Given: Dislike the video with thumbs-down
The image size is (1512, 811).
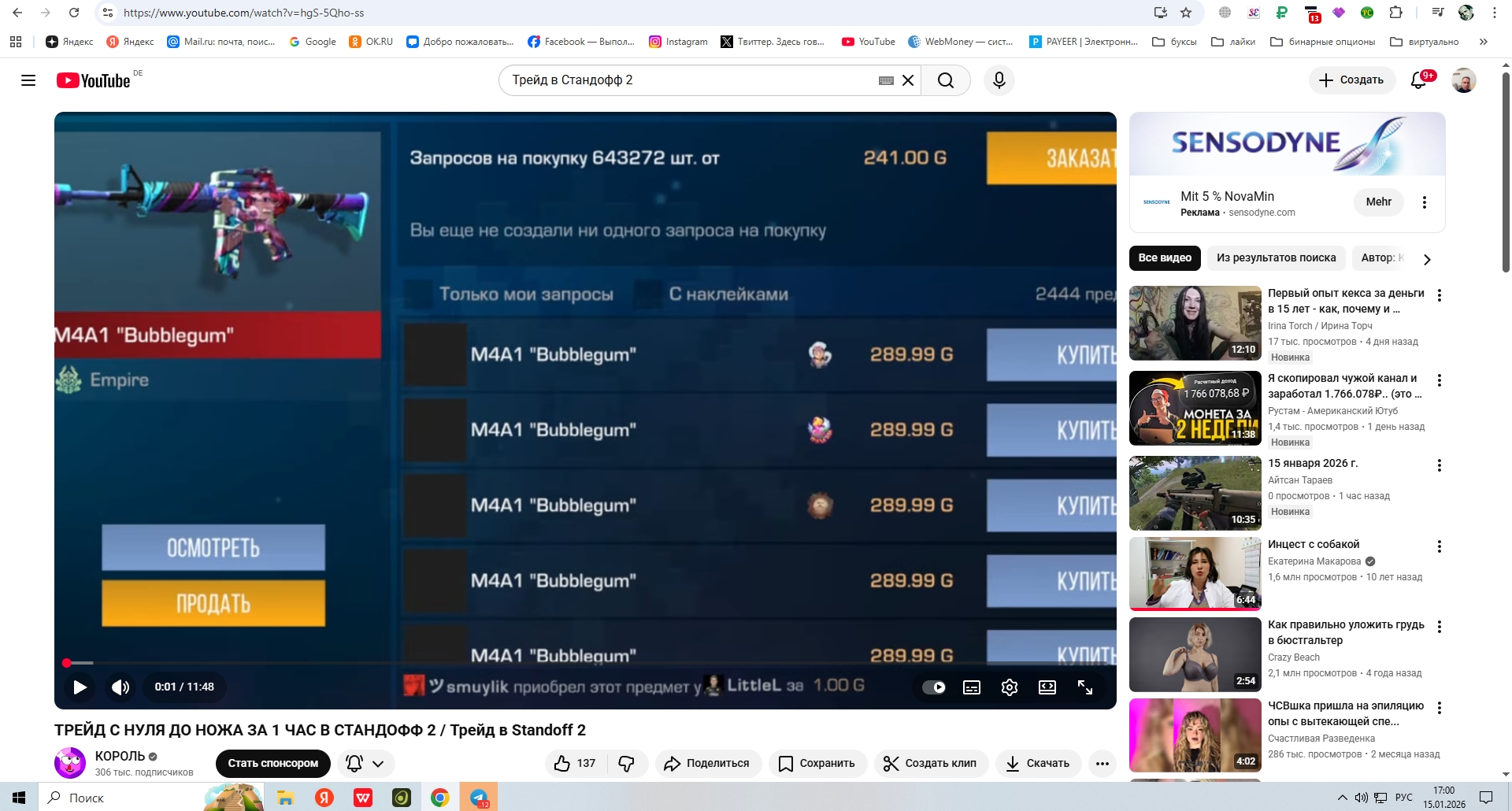Looking at the screenshot, I should [627, 763].
